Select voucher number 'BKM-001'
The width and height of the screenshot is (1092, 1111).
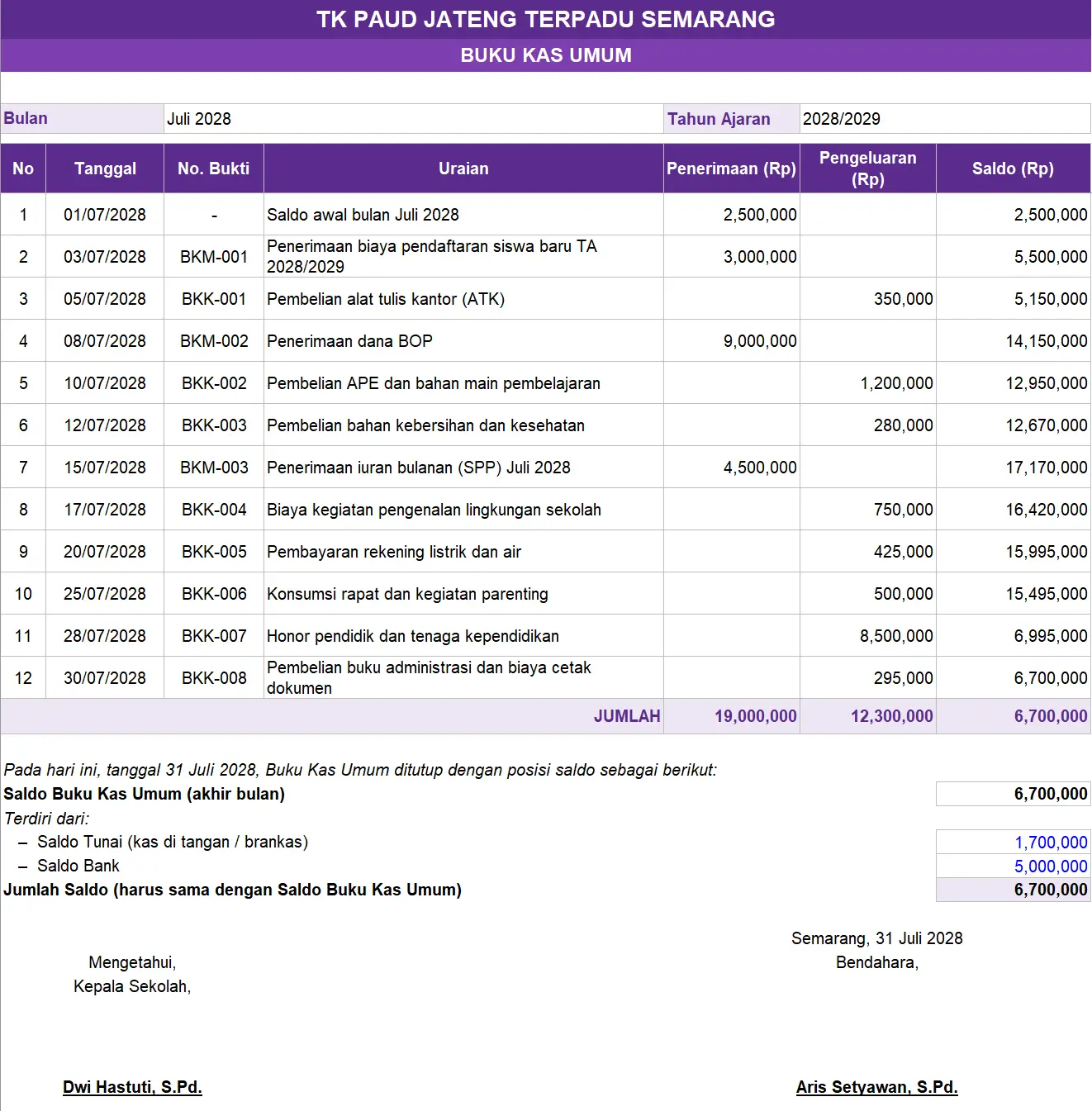214,257
